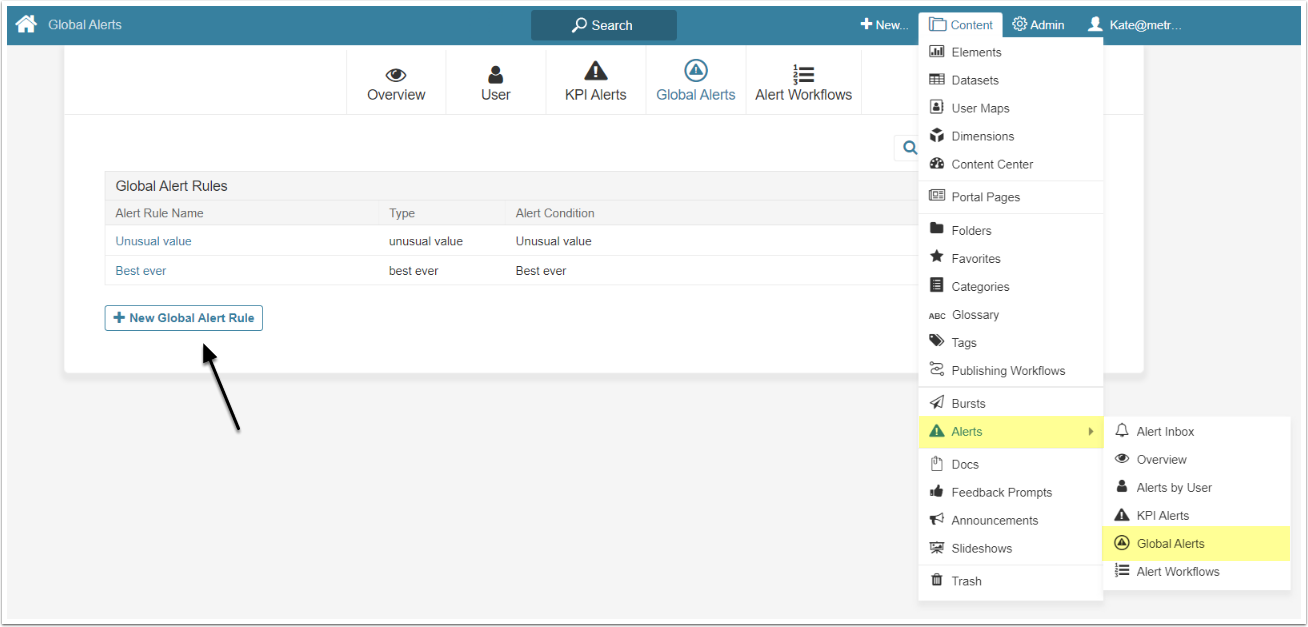Click the magnifier icon beside the Content menu

pos(909,147)
